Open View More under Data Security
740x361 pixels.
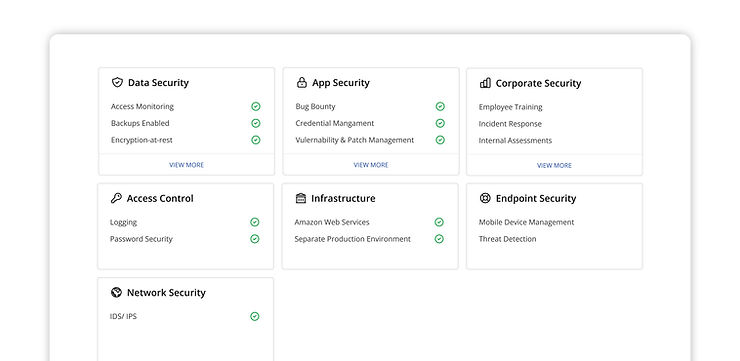(186, 165)
